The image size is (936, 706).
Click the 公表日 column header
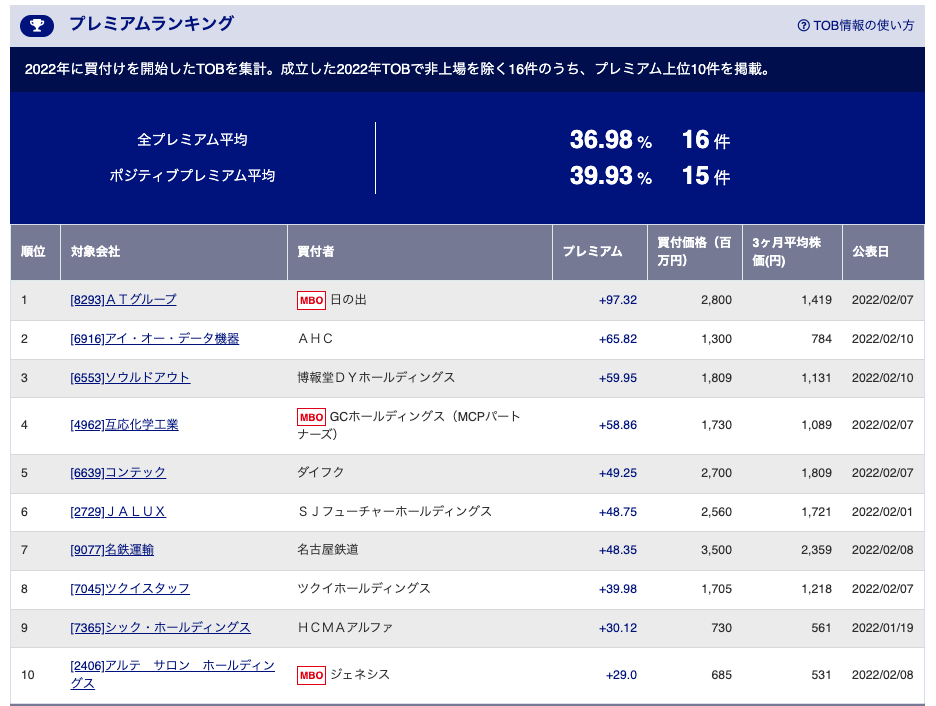[883, 252]
